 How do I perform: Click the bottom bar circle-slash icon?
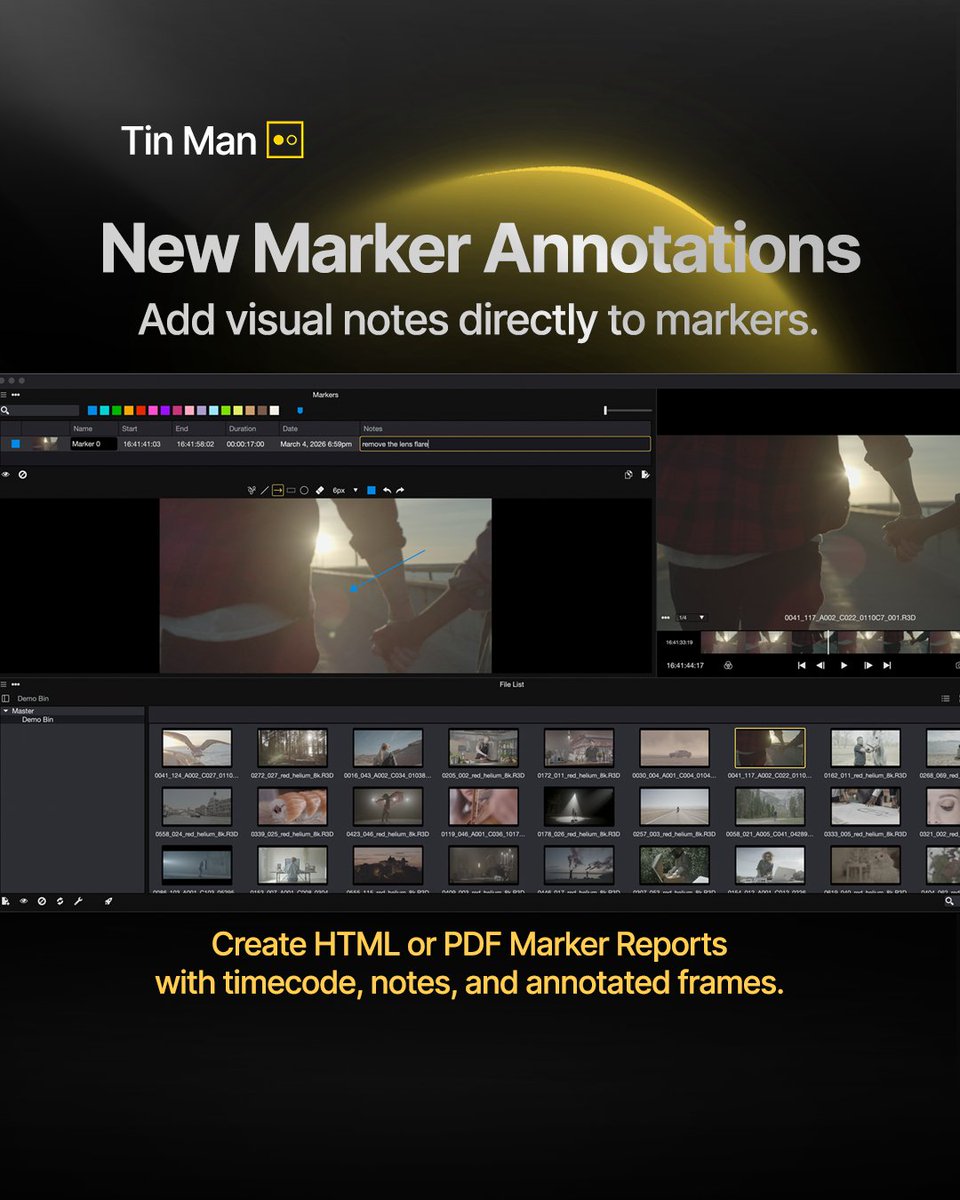point(42,901)
